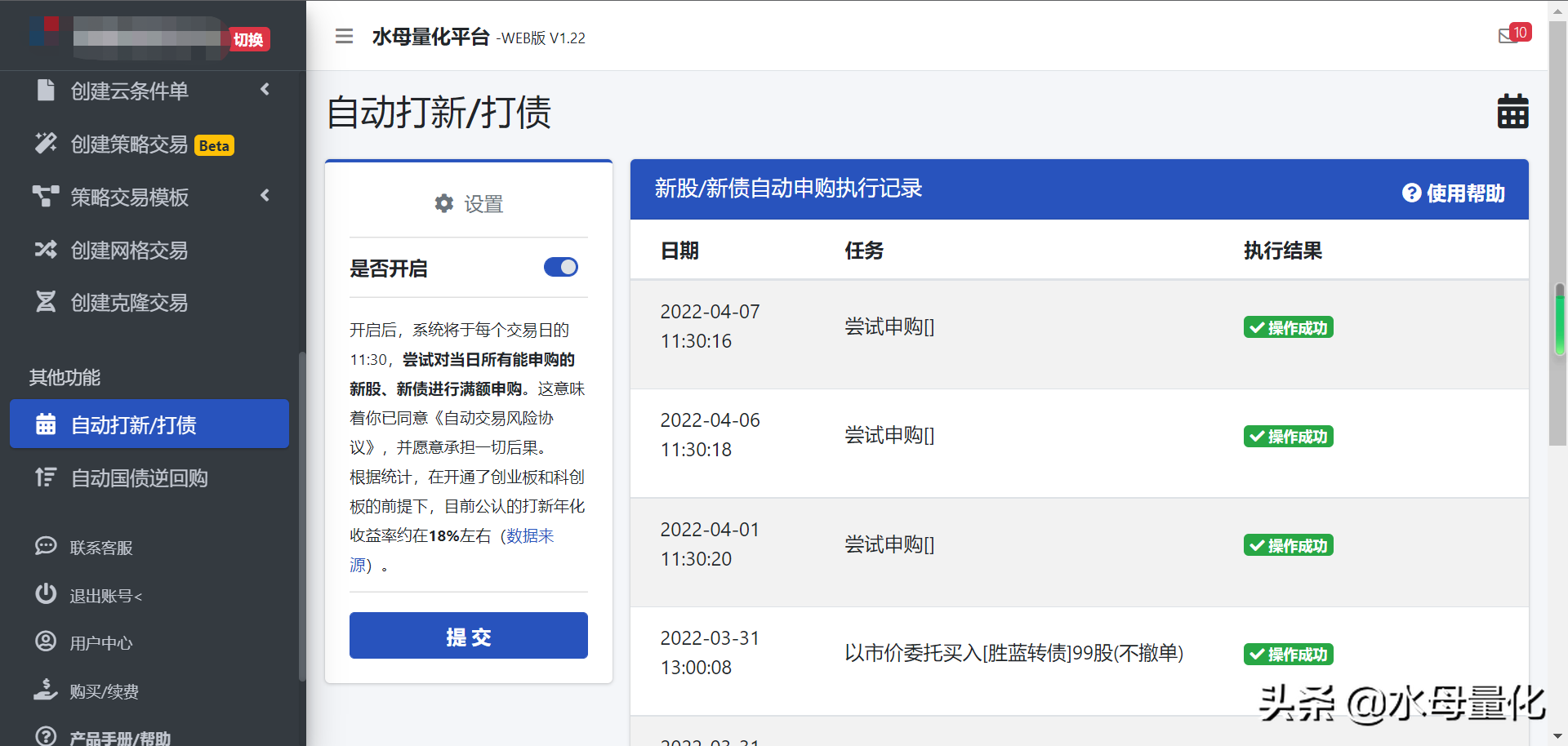
Task: Click the 2022-04-06 11:30:18 date cell
Action: tap(710, 435)
